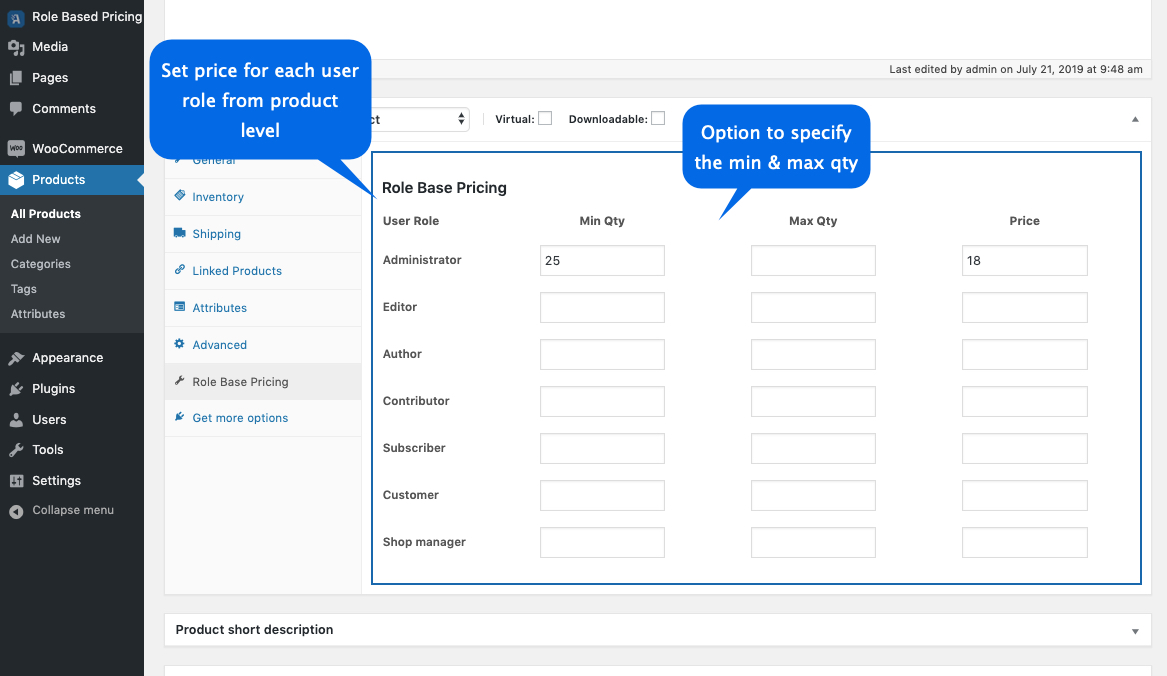Open the Shipping product data tab
Screen dimensions: 1167x676
pyautogui.click(x=216, y=234)
